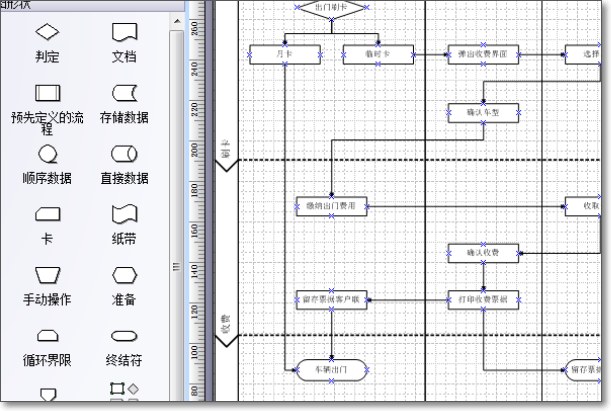
Task: Select the 判定 decision shape
Action: pyautogui.click(x=47, y=32)
